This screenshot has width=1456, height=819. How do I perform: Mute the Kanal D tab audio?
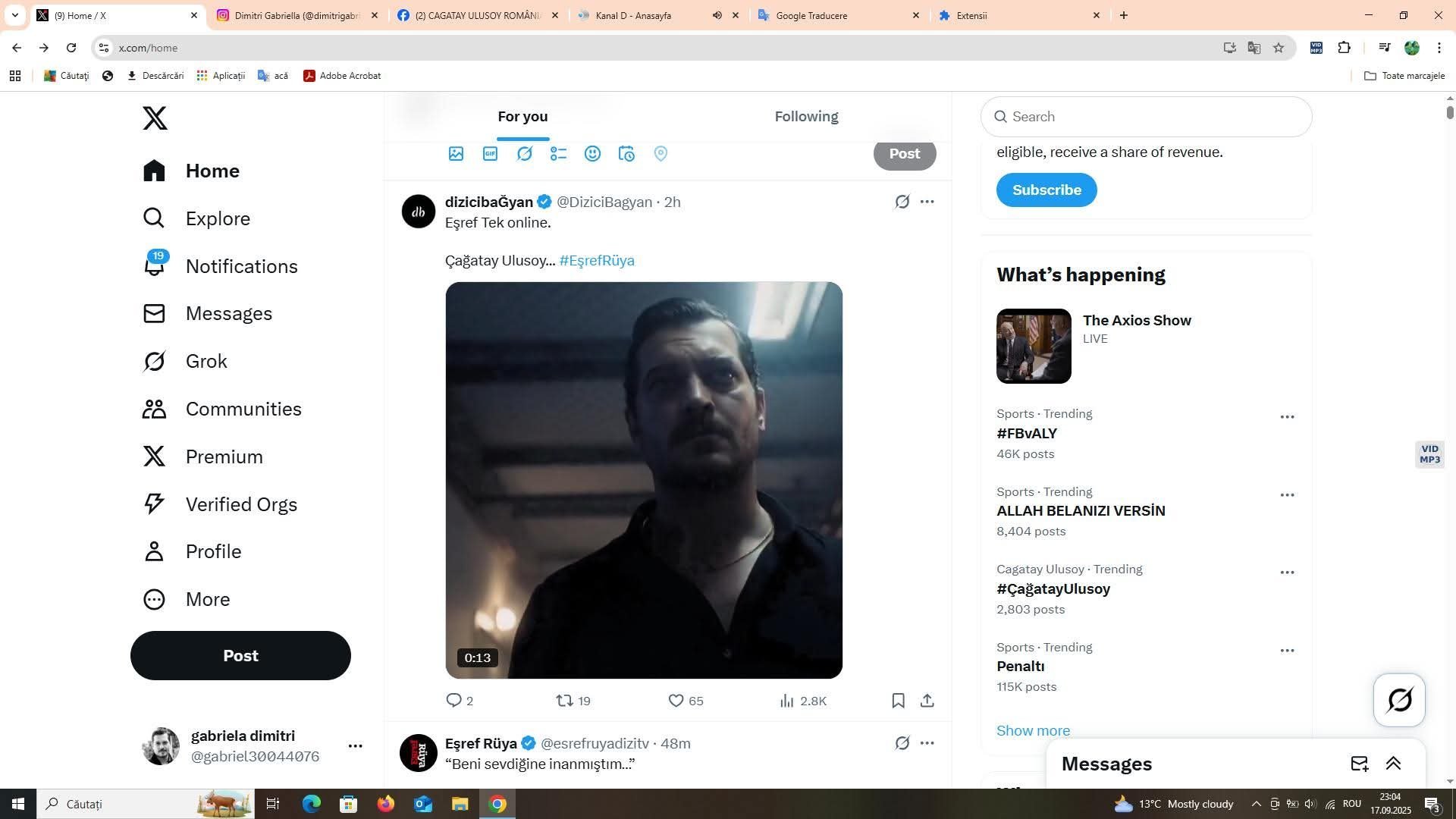(x=717, y=15)
